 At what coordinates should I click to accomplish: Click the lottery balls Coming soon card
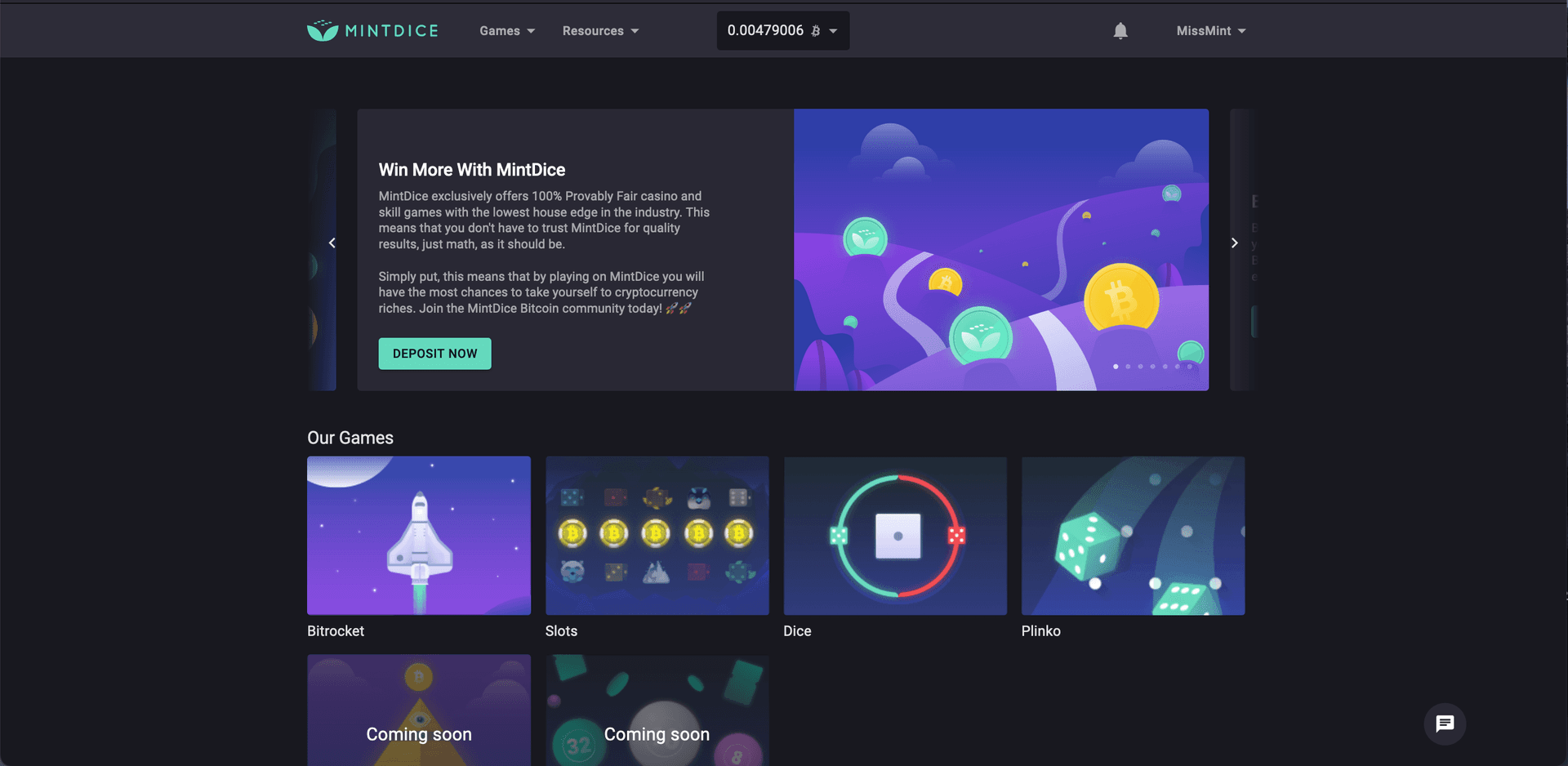tap(657, 710)
